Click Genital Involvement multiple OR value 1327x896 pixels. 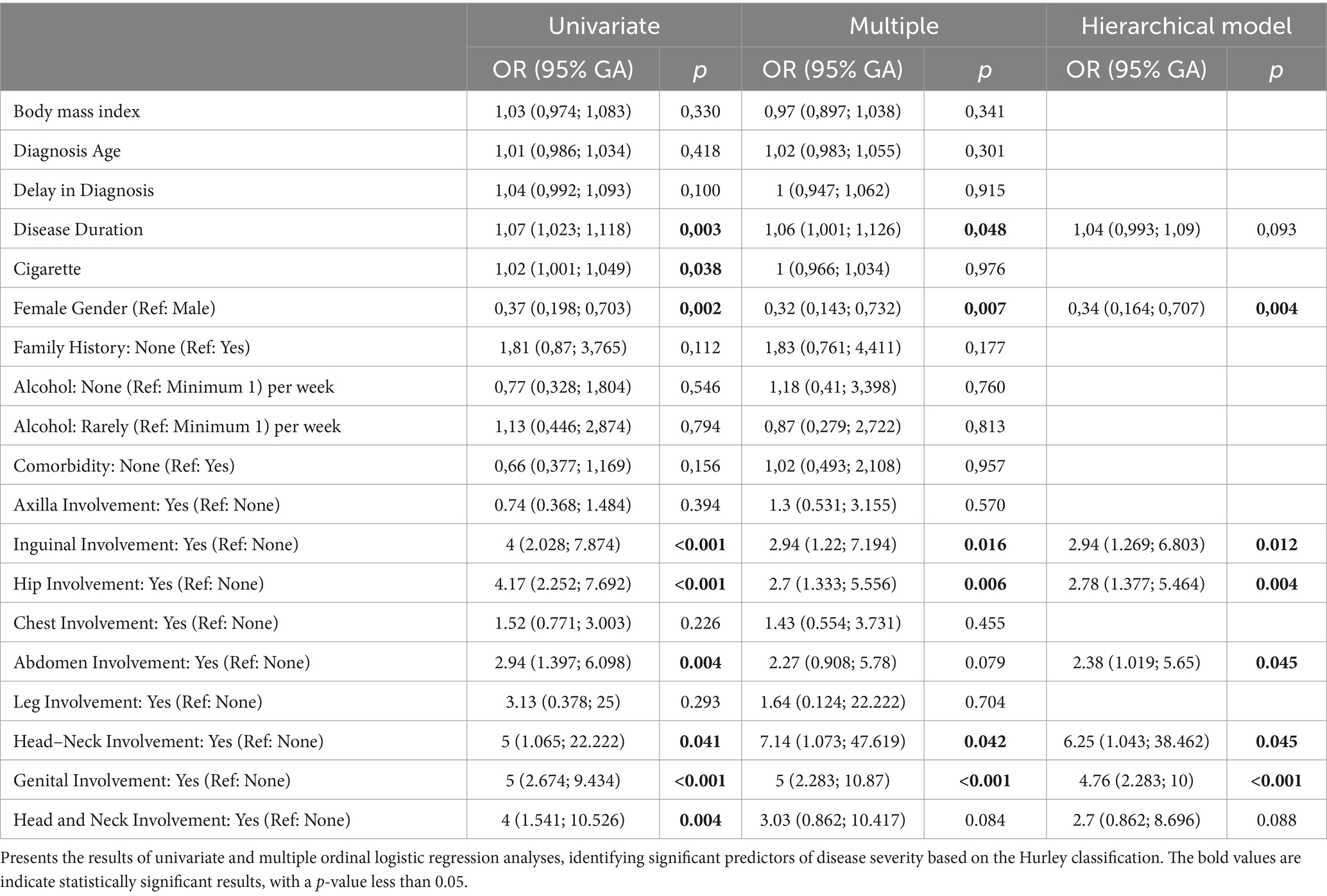(x=832, y=781)
